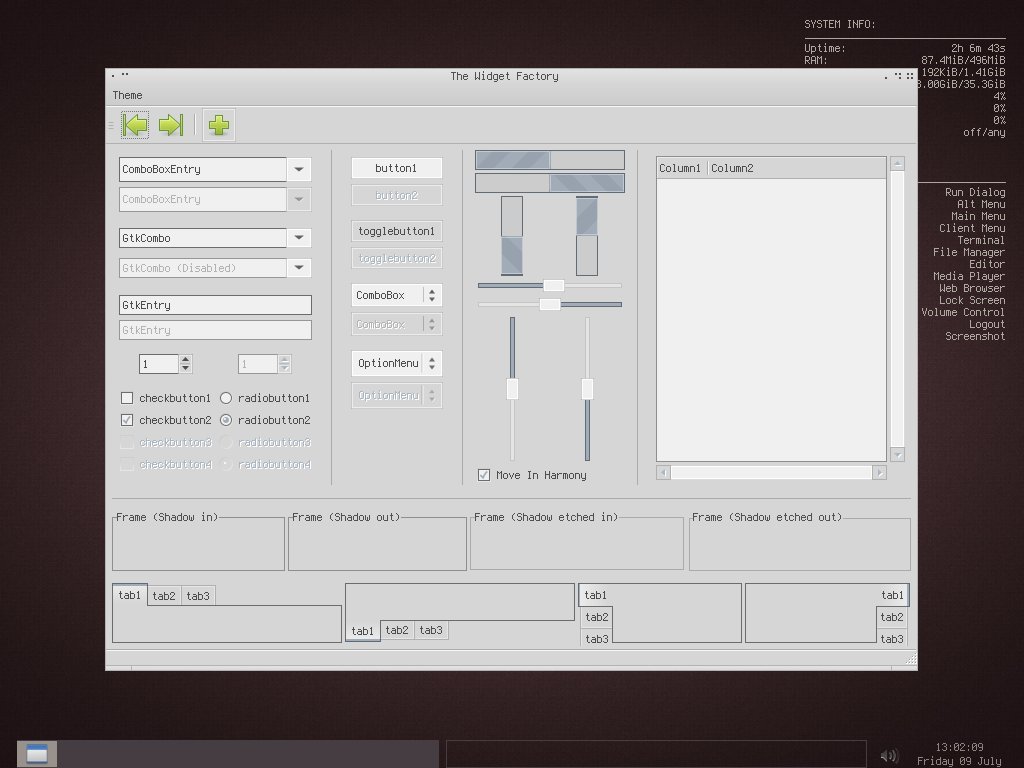Uncheck checkbutton2
1024x768 pixels.
point(127,420)
